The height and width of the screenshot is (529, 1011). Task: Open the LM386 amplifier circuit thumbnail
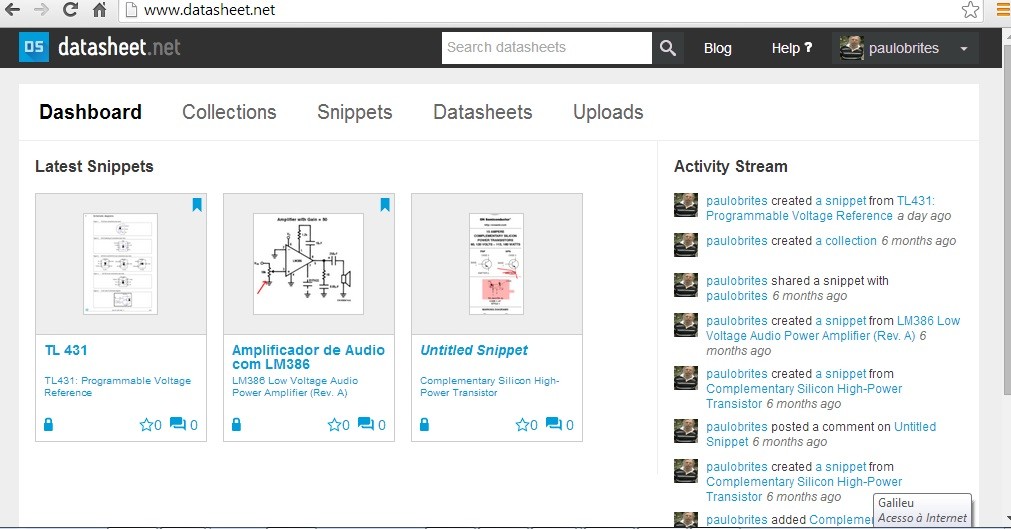click(x=308, y=264)
